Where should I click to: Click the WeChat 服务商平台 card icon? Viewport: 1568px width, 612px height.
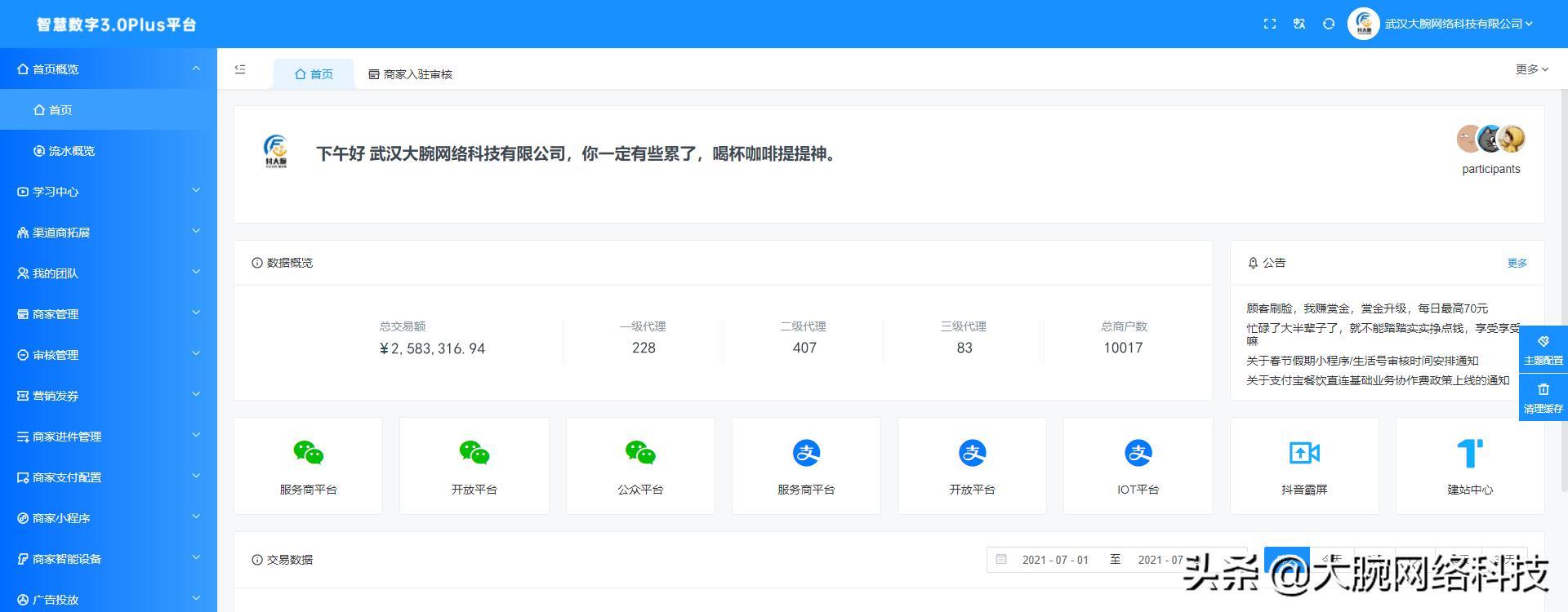pyautogui.click(x=308, y=452)
